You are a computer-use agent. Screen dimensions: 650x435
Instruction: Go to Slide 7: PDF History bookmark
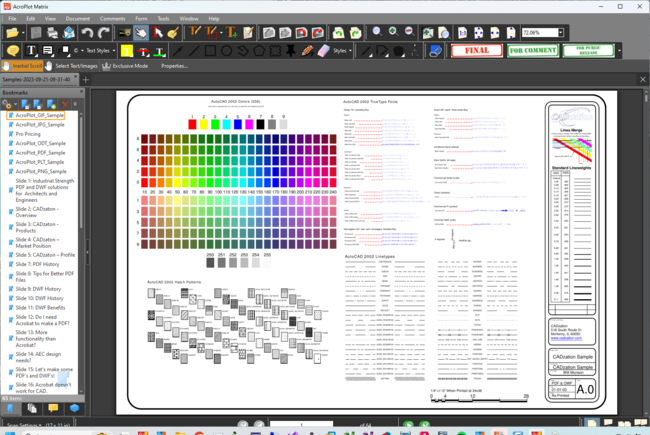[37, 264]
